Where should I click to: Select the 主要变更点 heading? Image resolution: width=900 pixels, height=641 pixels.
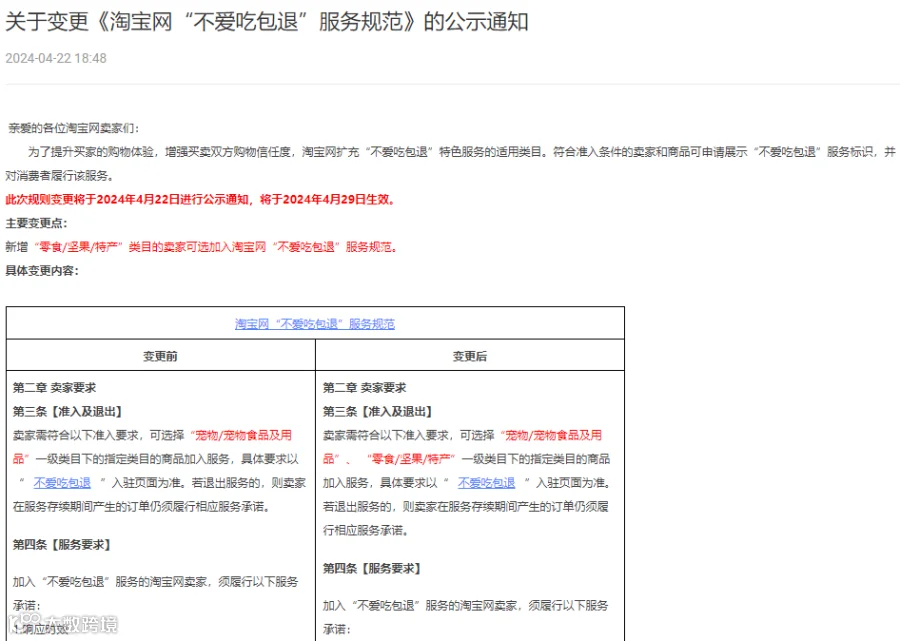click(x=36, y=223)
